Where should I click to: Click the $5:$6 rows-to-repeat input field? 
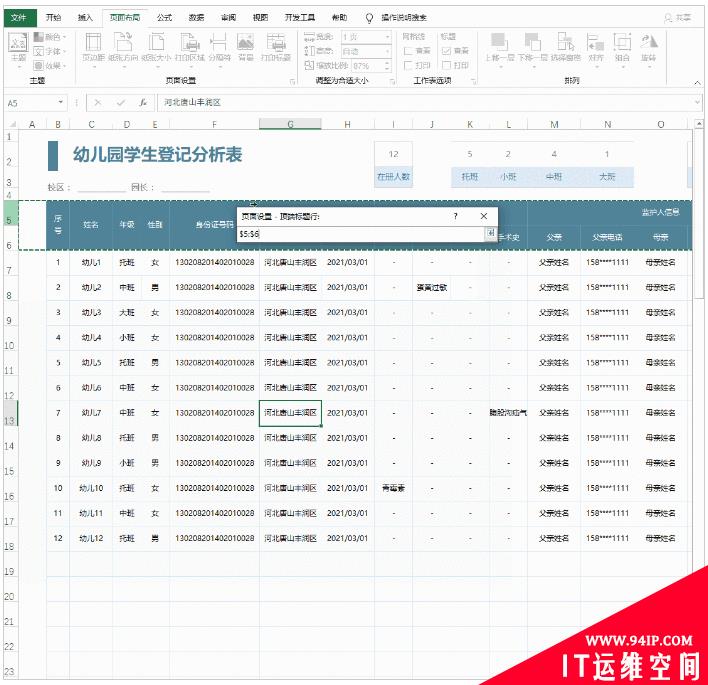[360, 233]
